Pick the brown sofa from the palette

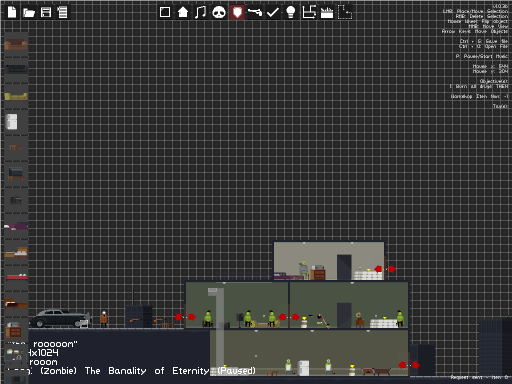click(16, 44)
